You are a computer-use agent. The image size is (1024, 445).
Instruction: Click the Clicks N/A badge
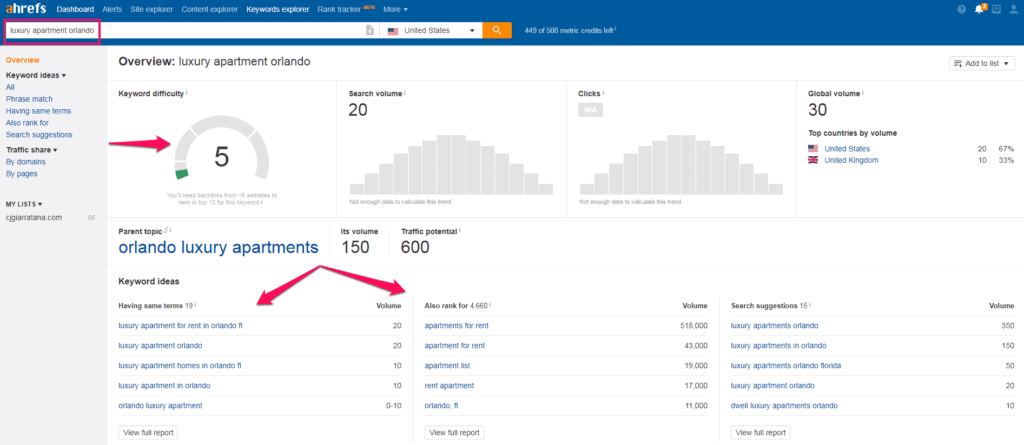pyautogui.click(x=590, y=110)
